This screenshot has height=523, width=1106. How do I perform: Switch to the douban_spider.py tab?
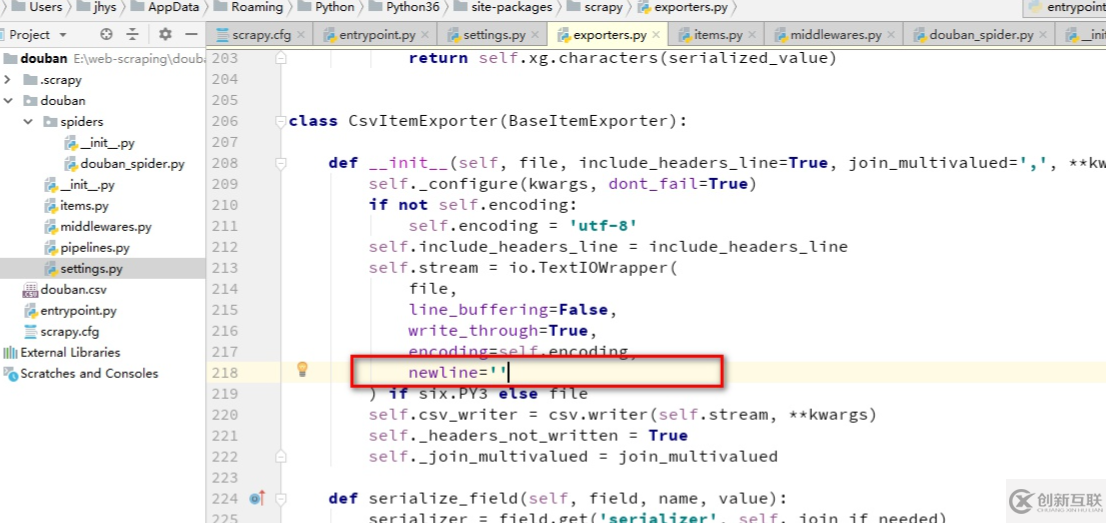tap(979, 35)
